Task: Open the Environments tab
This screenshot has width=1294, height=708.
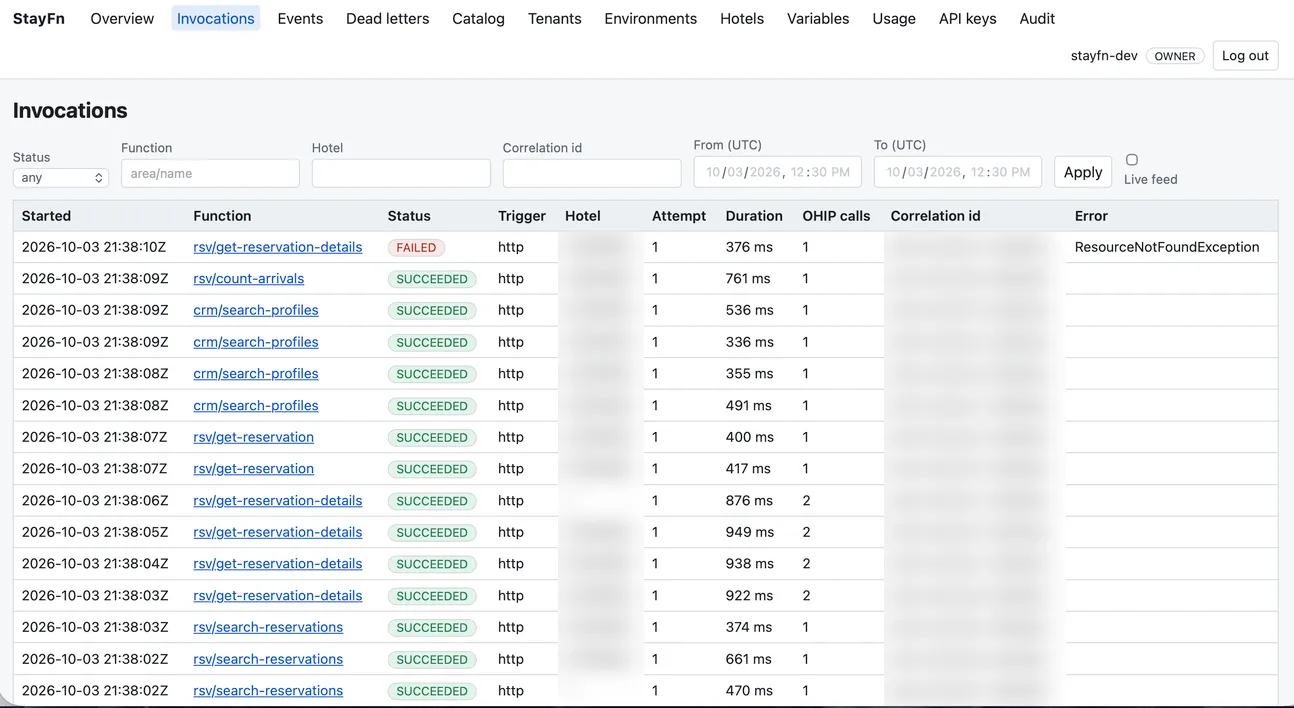Action: coord(651,18)
